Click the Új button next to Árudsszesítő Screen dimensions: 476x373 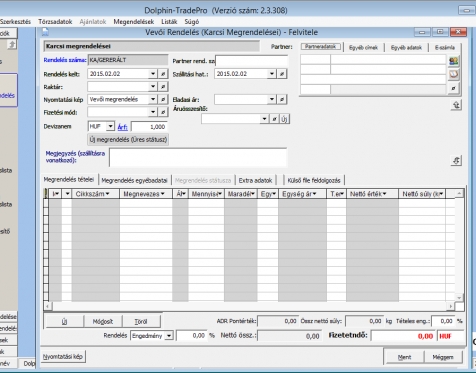coord(284,119)
